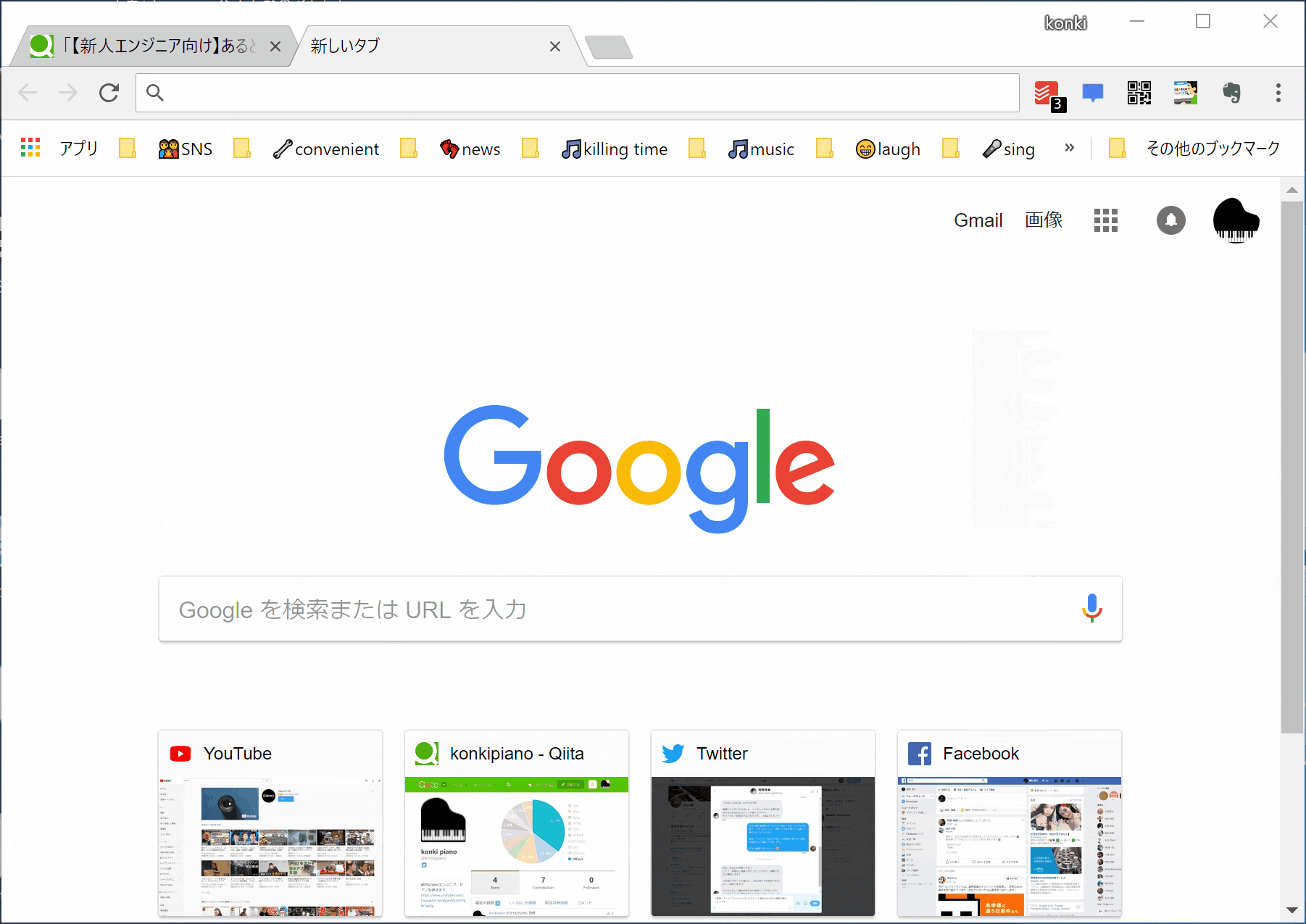Click the Google logo
1306x924 pixels.
coord(639,468)
